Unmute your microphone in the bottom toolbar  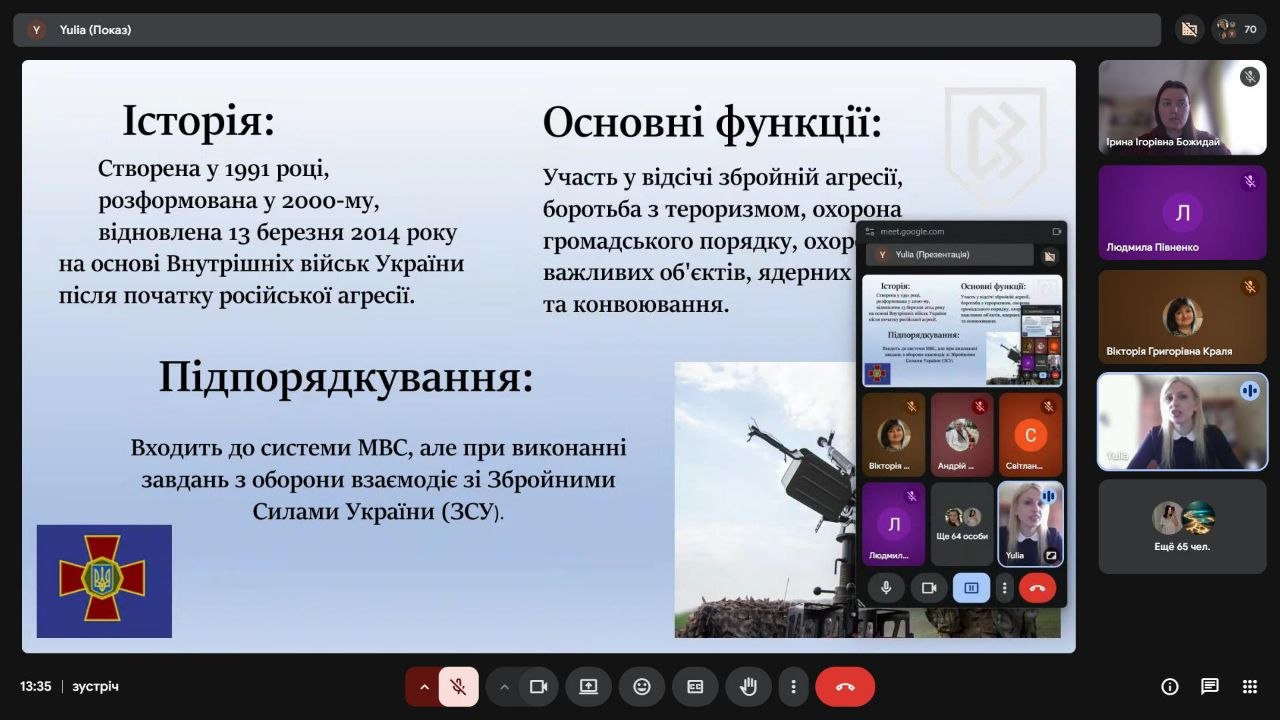[x=458, y=687]
